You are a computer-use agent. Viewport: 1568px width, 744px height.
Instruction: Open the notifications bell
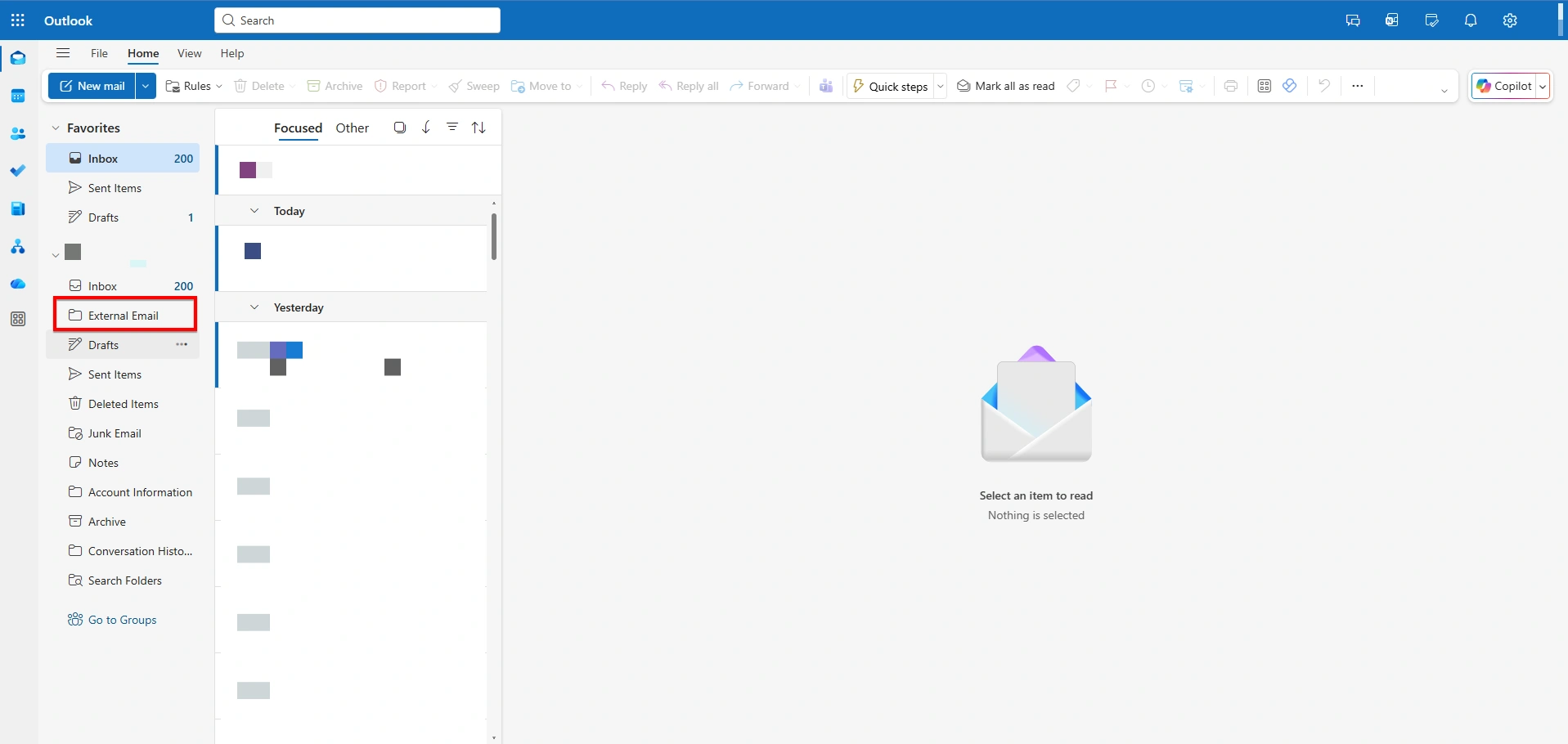pyautogui.click(x=1471, y=20)
